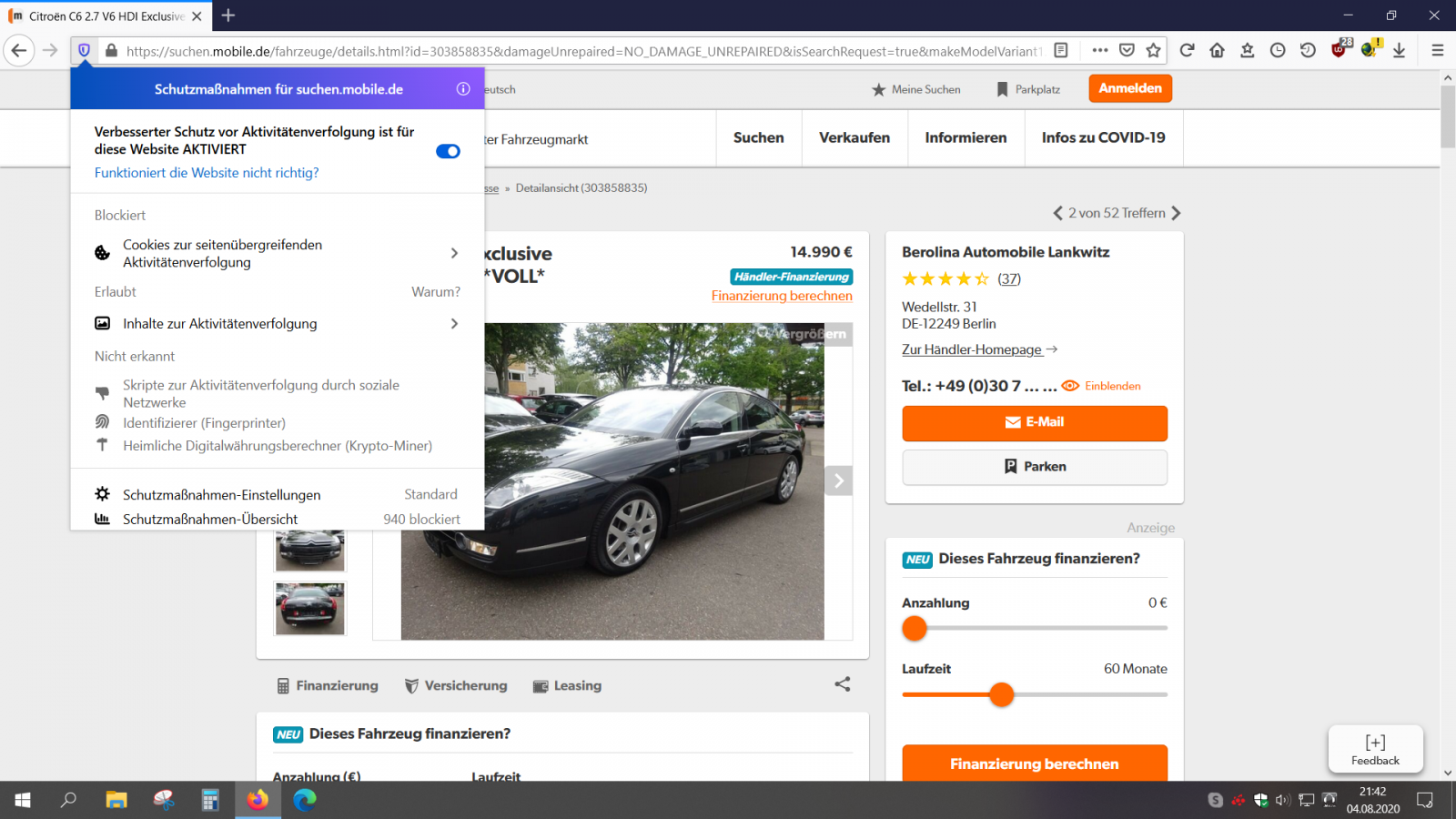Click the Parken button
This screenshot has width=1456, height=819.
tap(1035, 467)
